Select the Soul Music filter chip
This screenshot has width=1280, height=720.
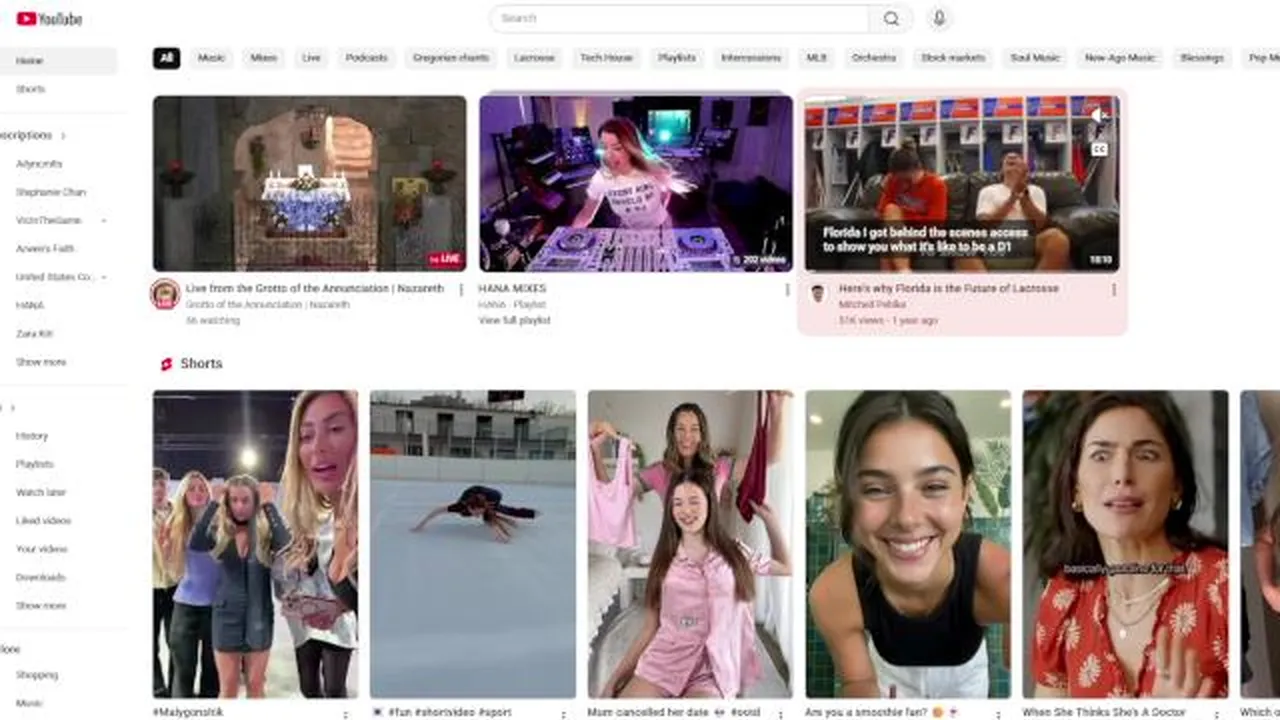coord(1035,58)
